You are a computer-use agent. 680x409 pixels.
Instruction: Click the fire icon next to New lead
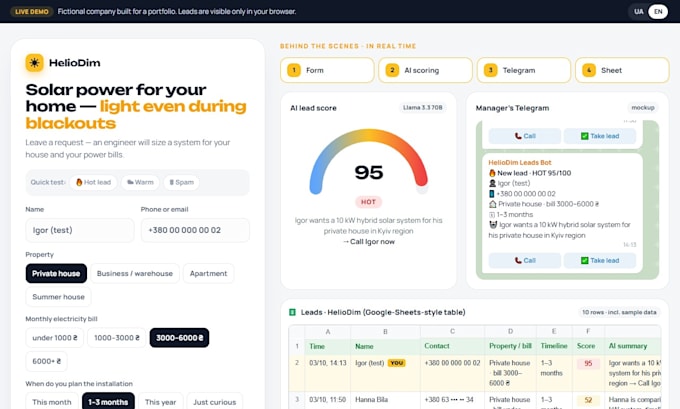click(x=492, y=173)
